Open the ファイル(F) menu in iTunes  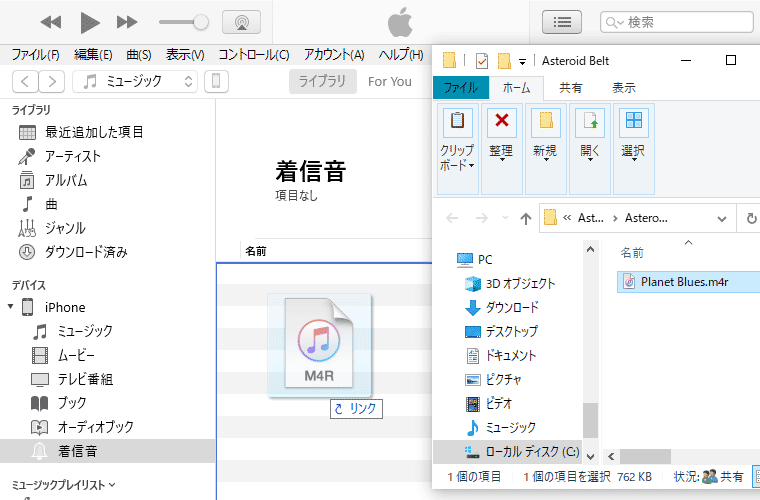tap(35, 55)
